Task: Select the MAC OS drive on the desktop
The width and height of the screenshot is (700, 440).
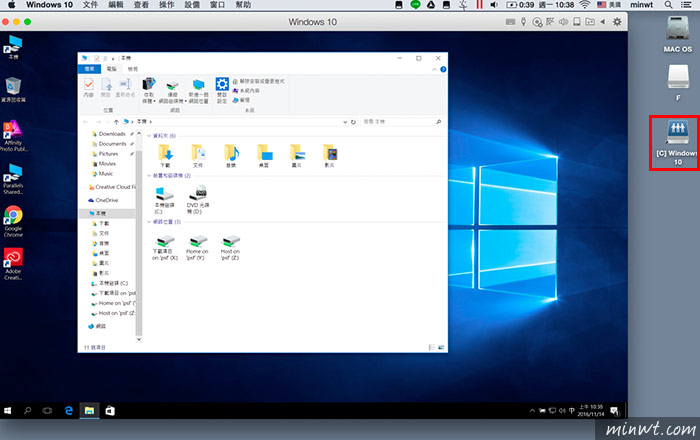Action: click(x=678, y=34)
